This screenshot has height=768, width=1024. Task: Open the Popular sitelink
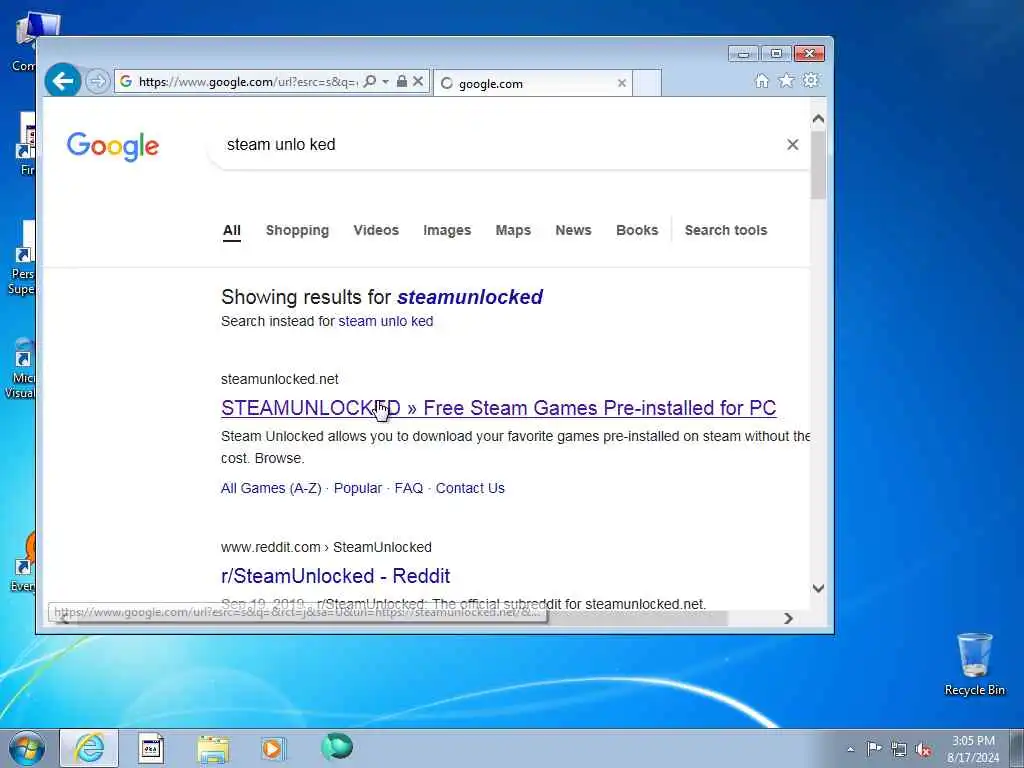click(357, 488)
